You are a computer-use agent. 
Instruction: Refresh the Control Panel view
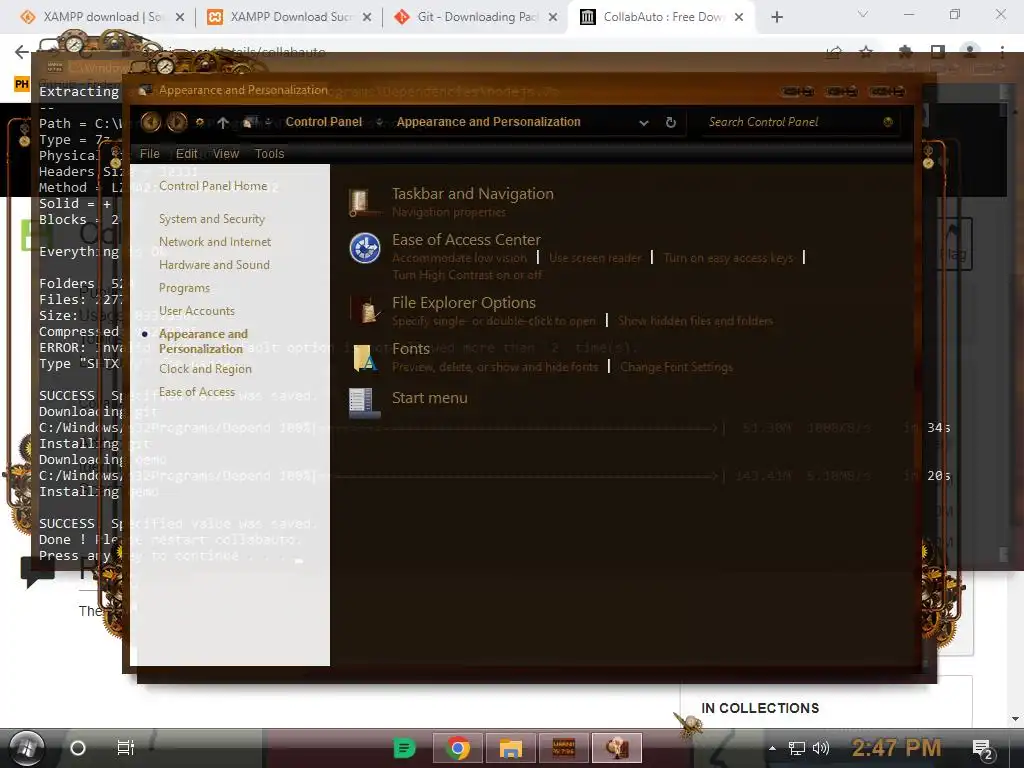click(671, 122)
